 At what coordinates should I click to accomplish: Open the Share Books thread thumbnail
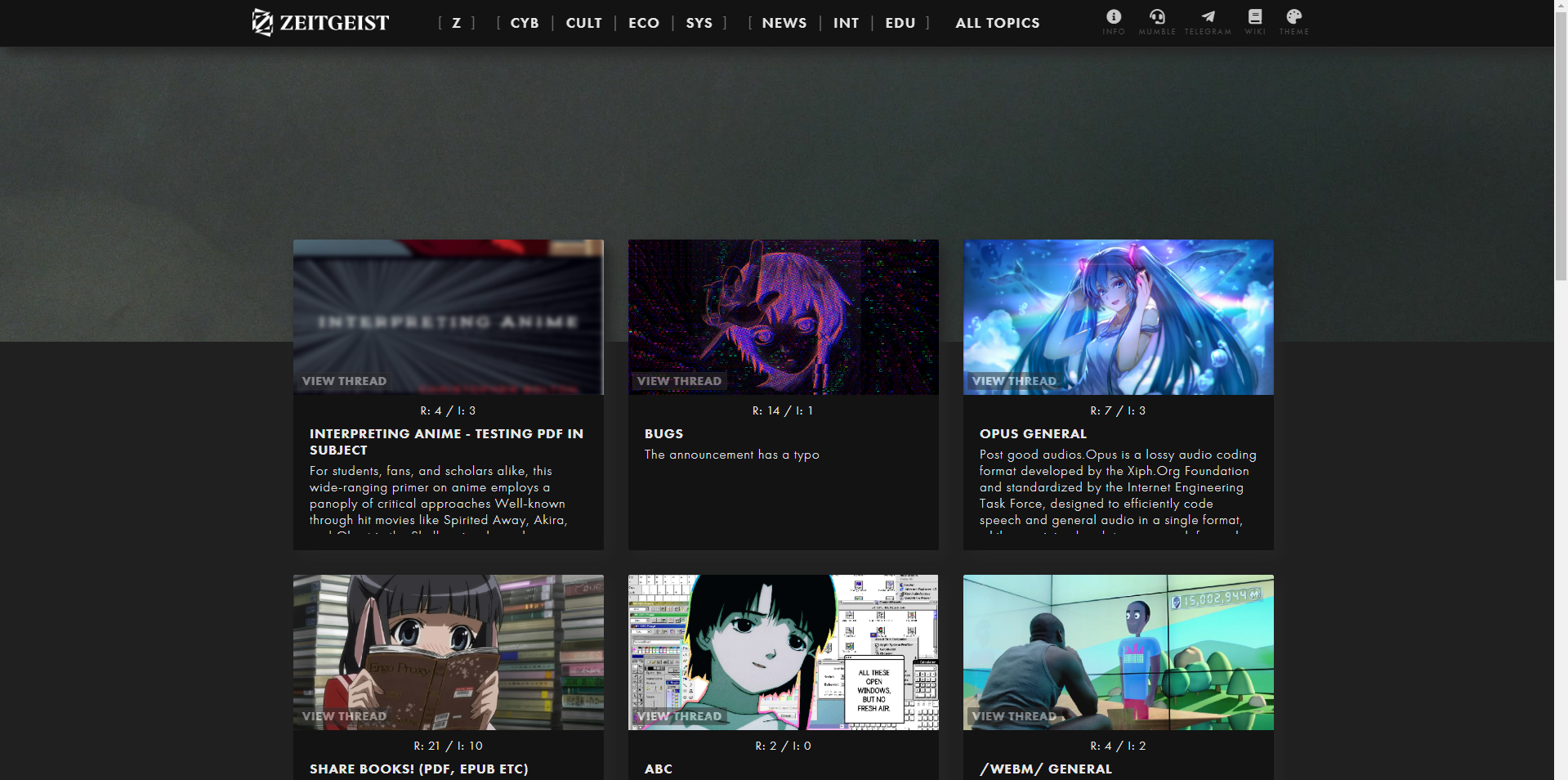(x=449, y=652)
